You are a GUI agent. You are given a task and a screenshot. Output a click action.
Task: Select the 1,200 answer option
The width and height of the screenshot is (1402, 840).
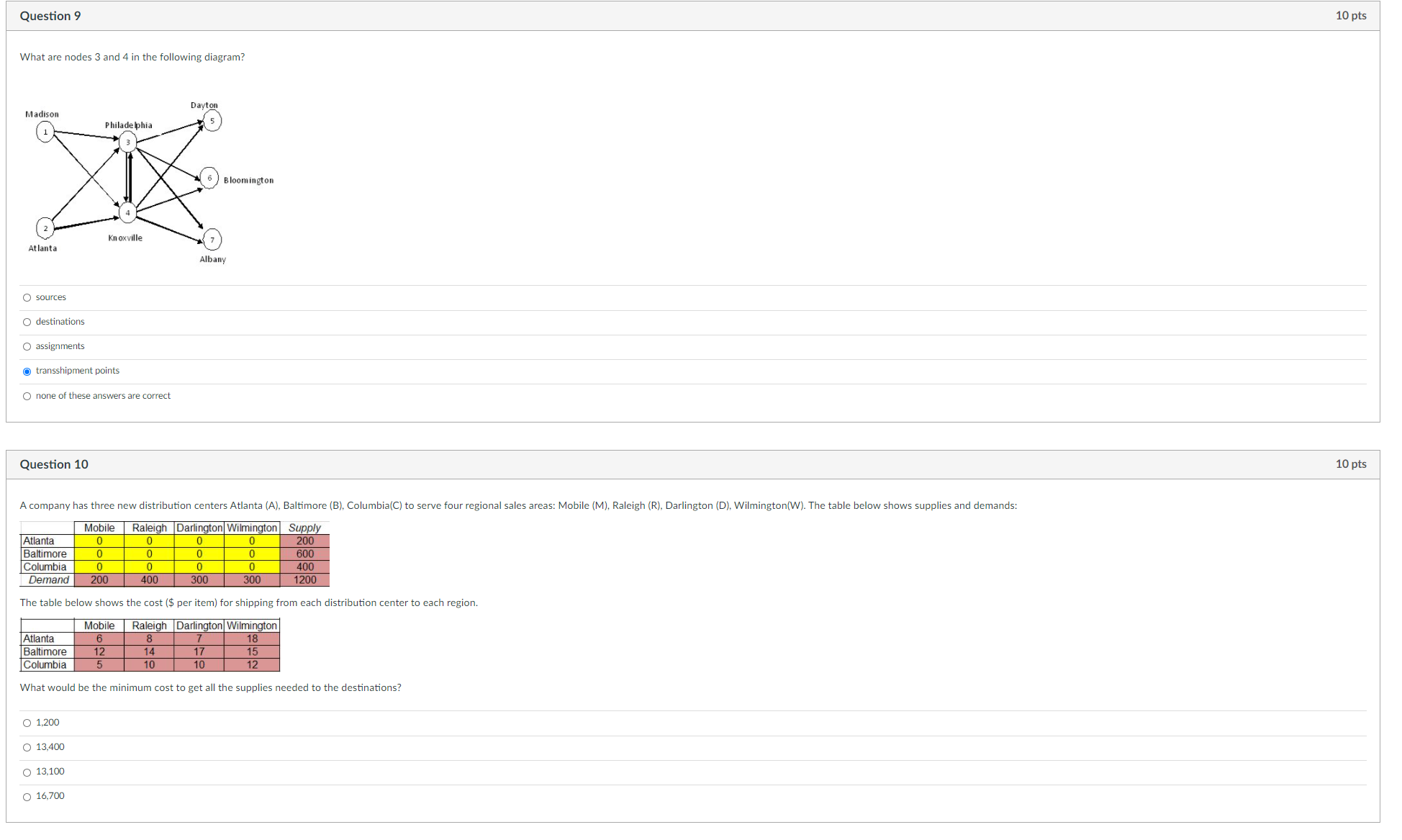tap(27, 723)
